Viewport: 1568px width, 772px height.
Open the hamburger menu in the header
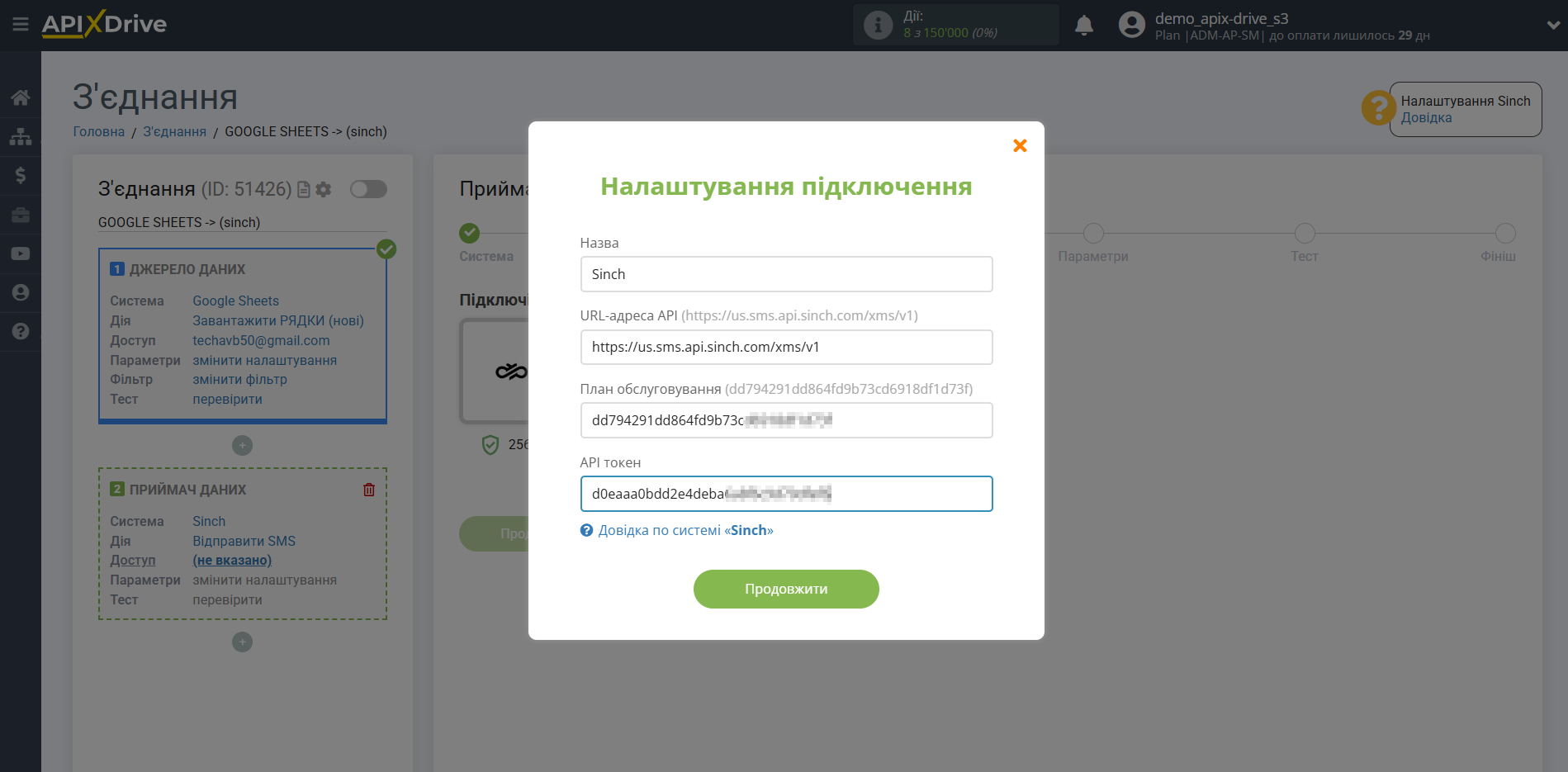(x=21, y=25)
